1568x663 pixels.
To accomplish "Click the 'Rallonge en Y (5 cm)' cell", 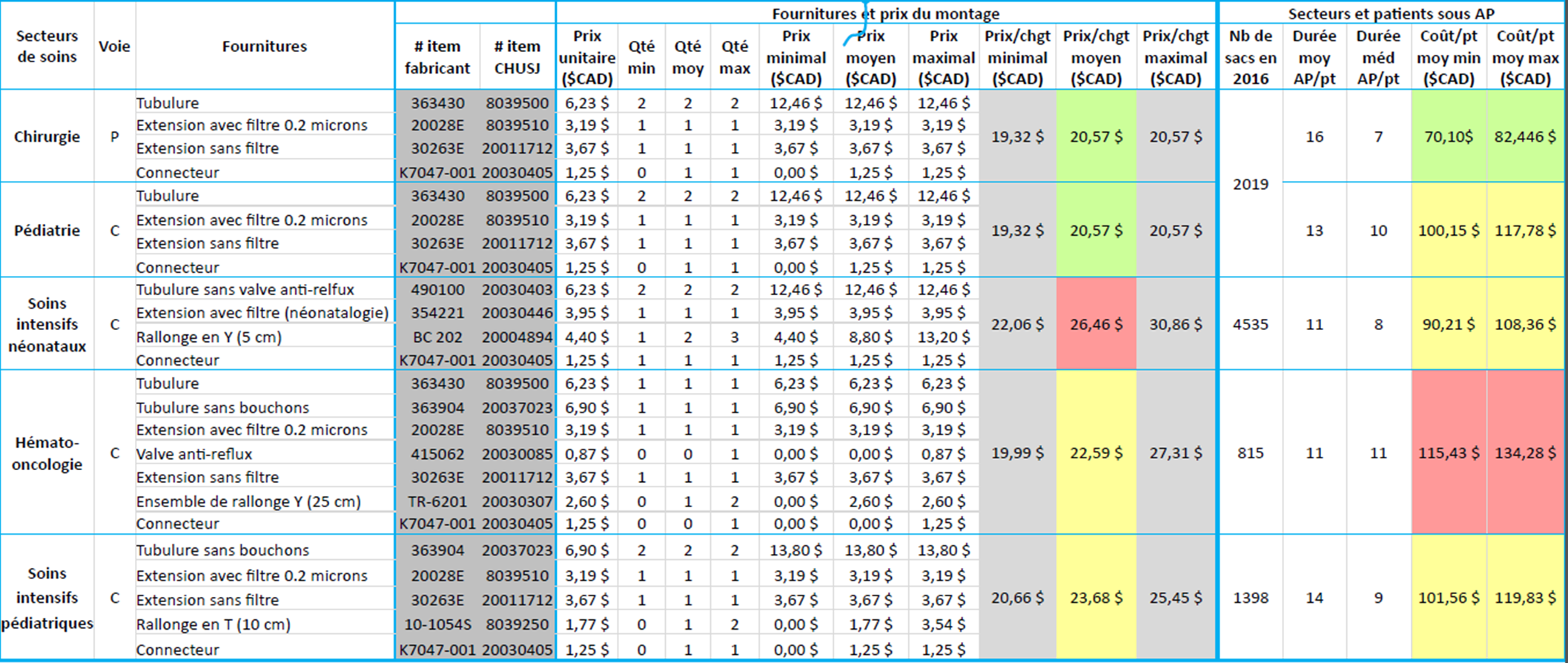I will (x=209, y=337).
